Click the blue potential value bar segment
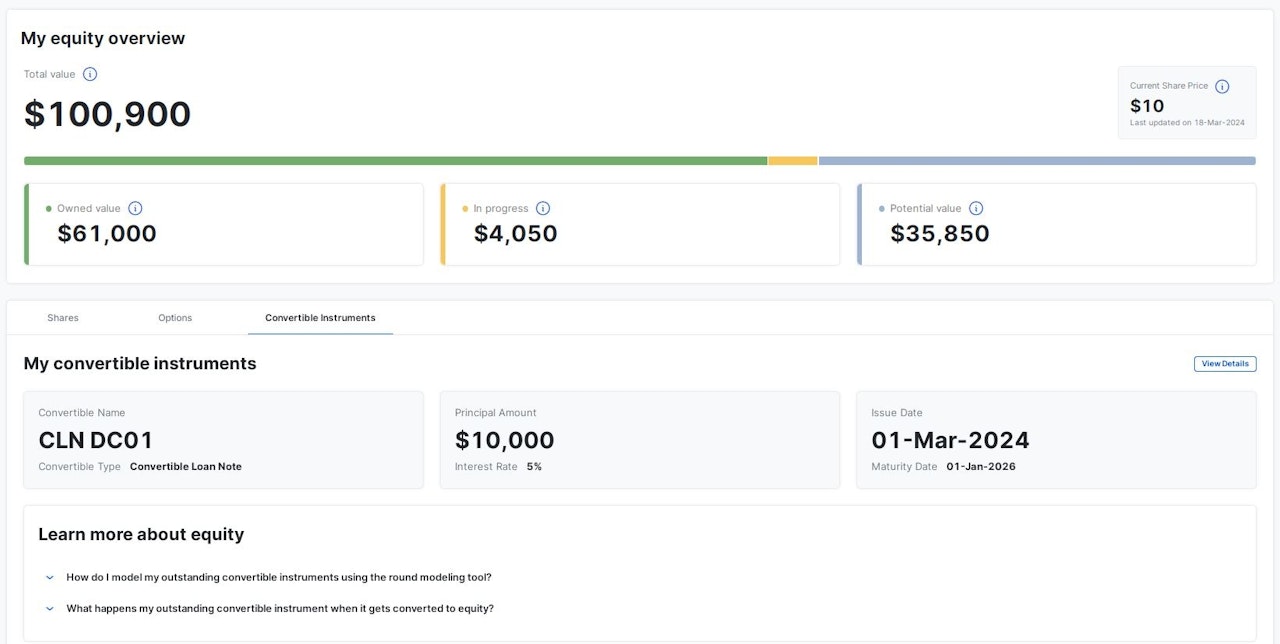Viewport: 1280px width, 644px height. [x=1037, y=160]
